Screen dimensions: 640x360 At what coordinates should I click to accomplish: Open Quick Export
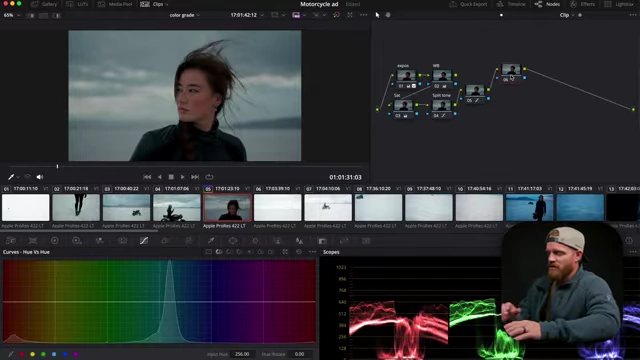(x=468, y=4)
